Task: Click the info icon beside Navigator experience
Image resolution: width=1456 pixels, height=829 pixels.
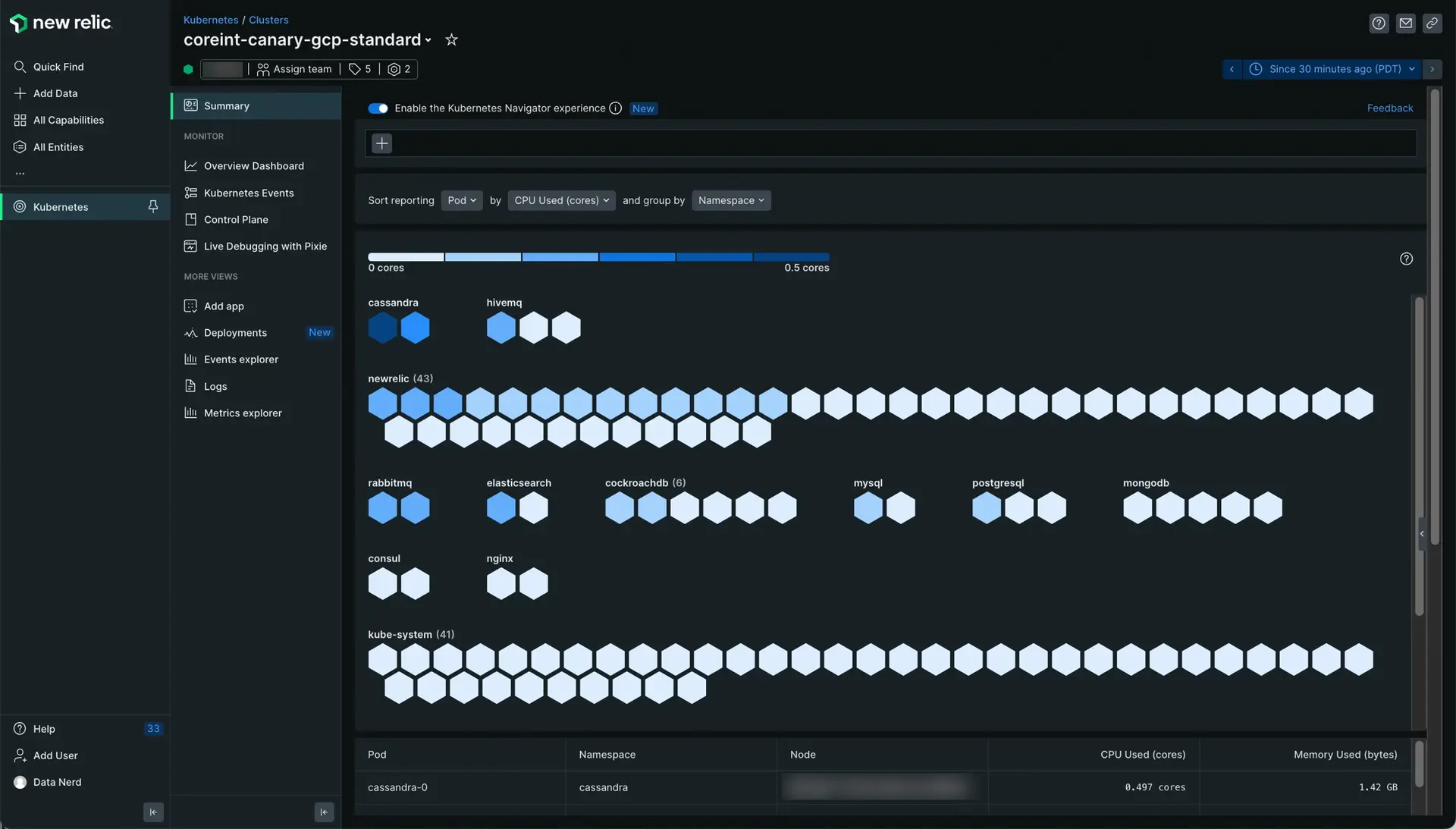Action: (616, 108)
